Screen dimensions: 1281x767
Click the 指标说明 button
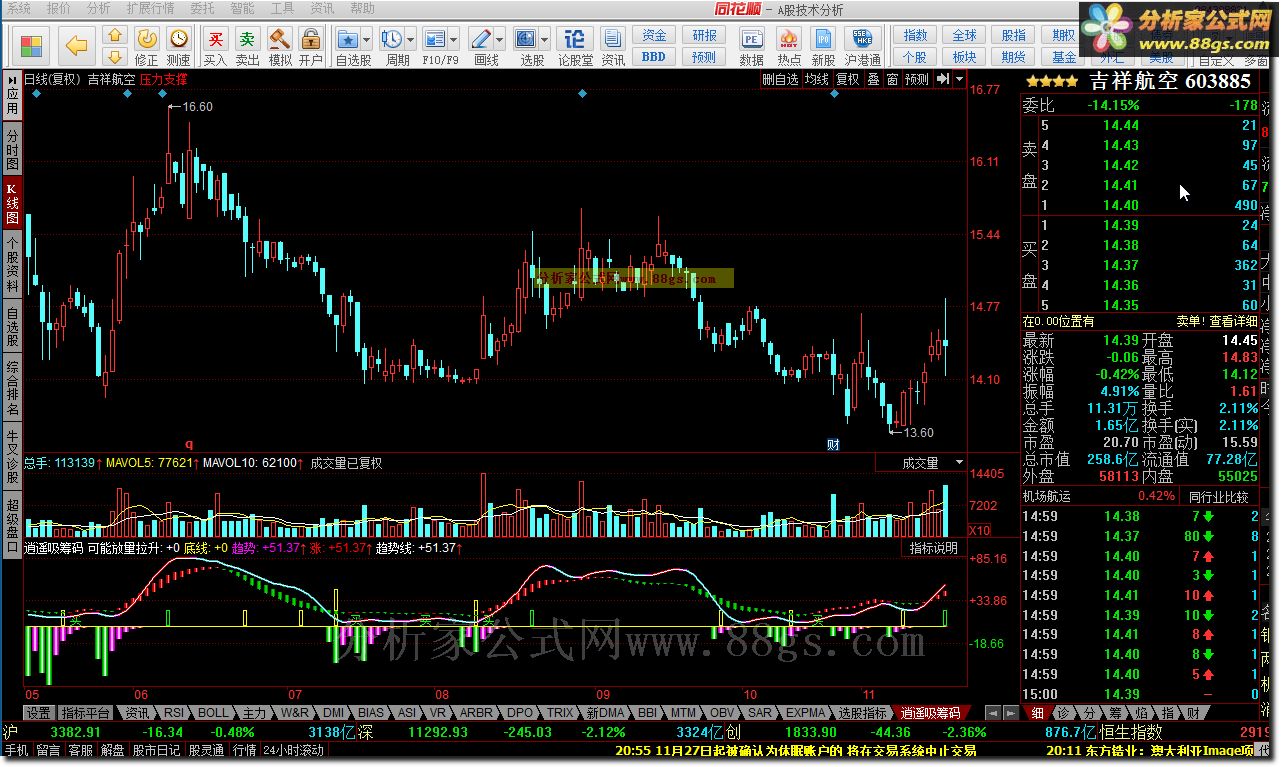point(934,548)
